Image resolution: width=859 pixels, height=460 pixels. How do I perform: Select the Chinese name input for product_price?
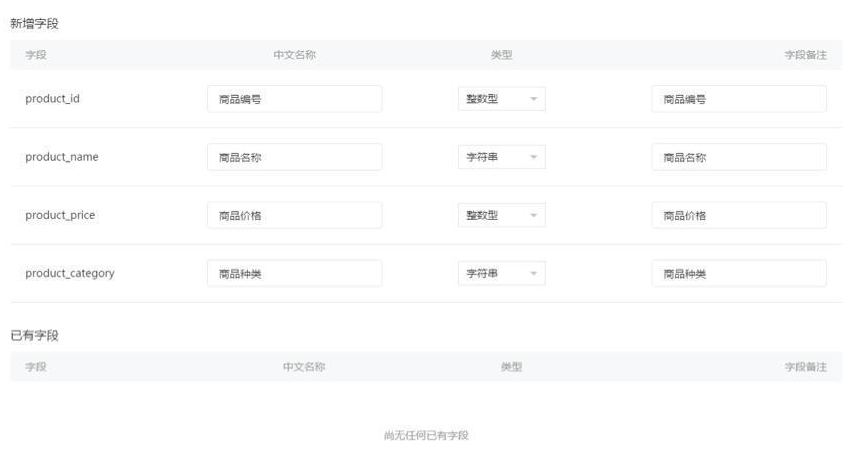(x=294, y=215)
